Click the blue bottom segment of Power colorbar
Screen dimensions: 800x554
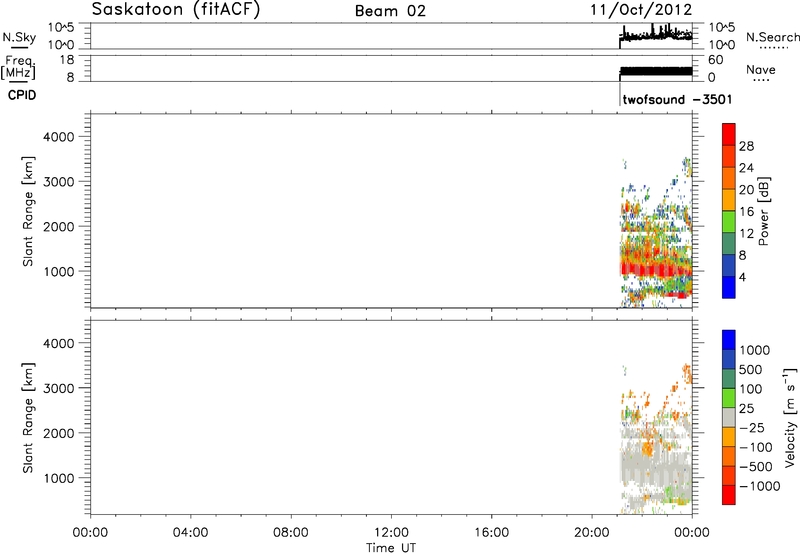(x=729, y=287)
